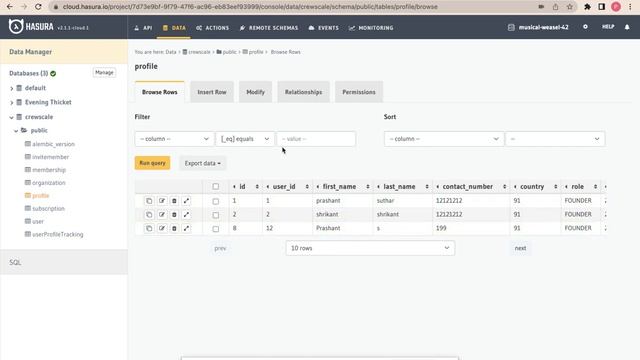Click the Hasura logo
Screen dimensions: 640x360
(31, 27)
